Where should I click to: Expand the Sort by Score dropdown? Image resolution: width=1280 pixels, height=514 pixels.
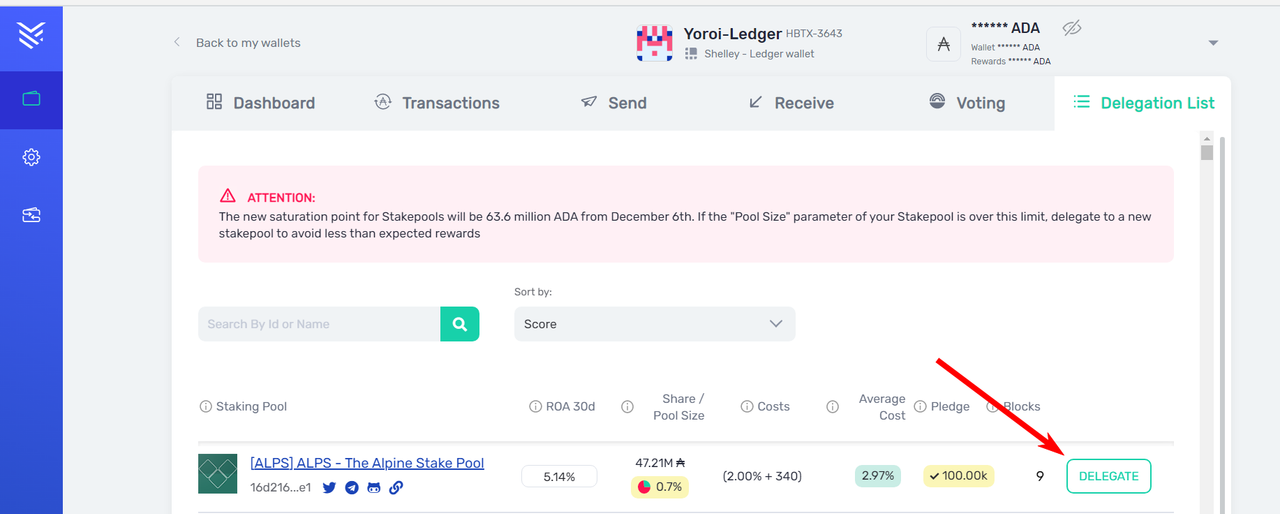click(x=655, y=324)
